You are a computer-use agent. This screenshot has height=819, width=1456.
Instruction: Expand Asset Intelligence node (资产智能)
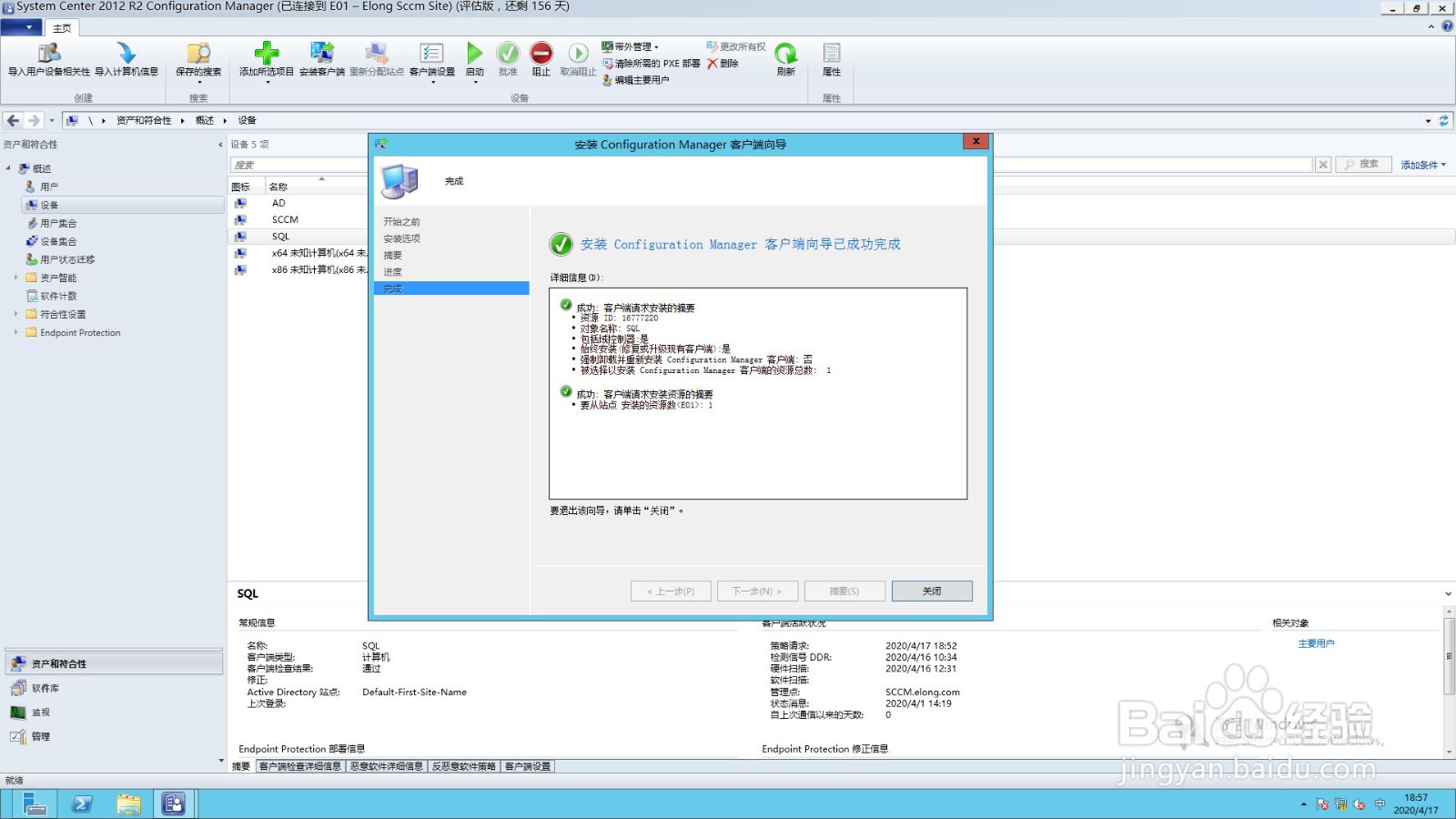click(15, 278)
